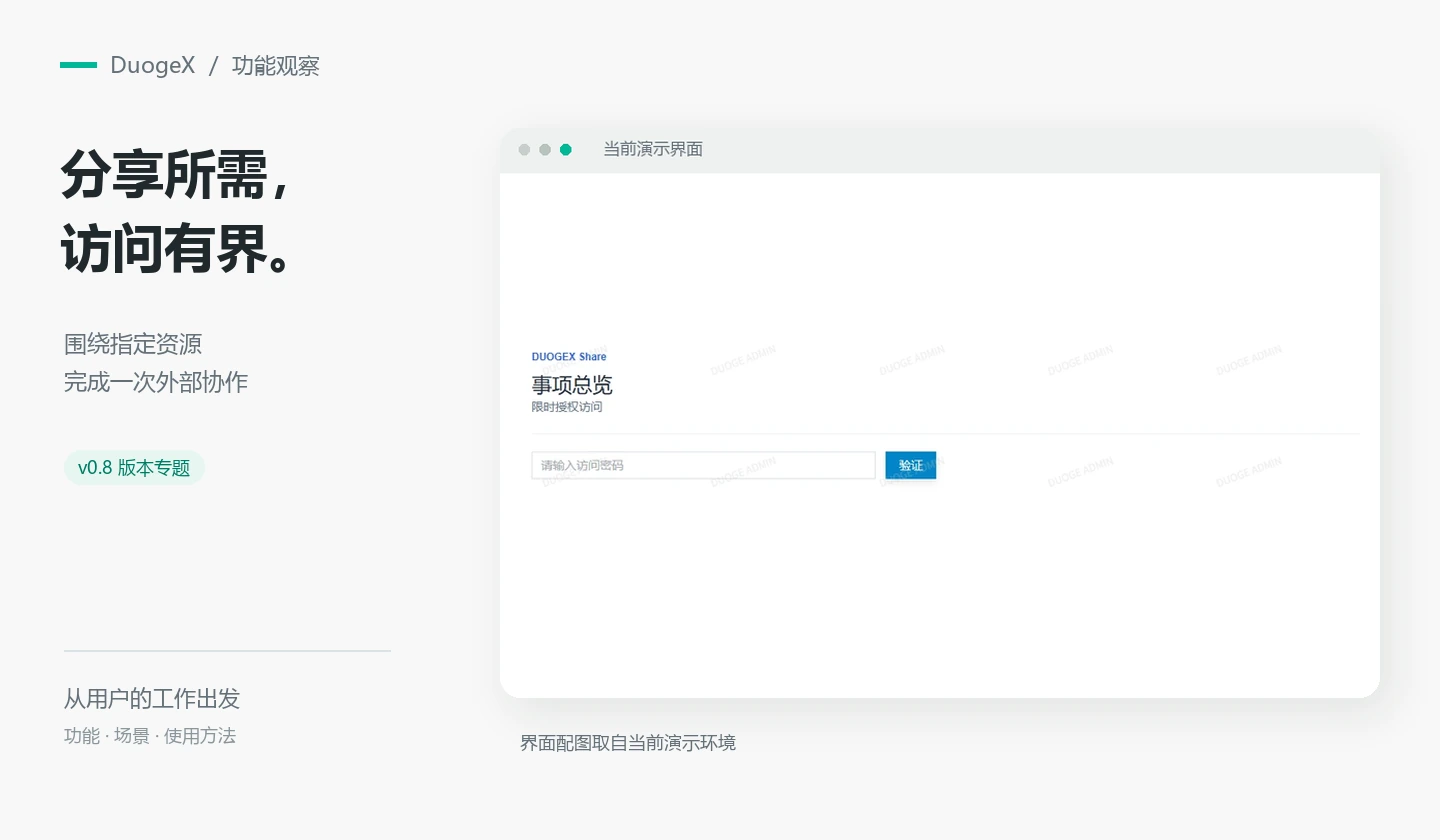1440x840 pixels.
Task: Select the DUOGEX Share label
Action: point(569,357)
